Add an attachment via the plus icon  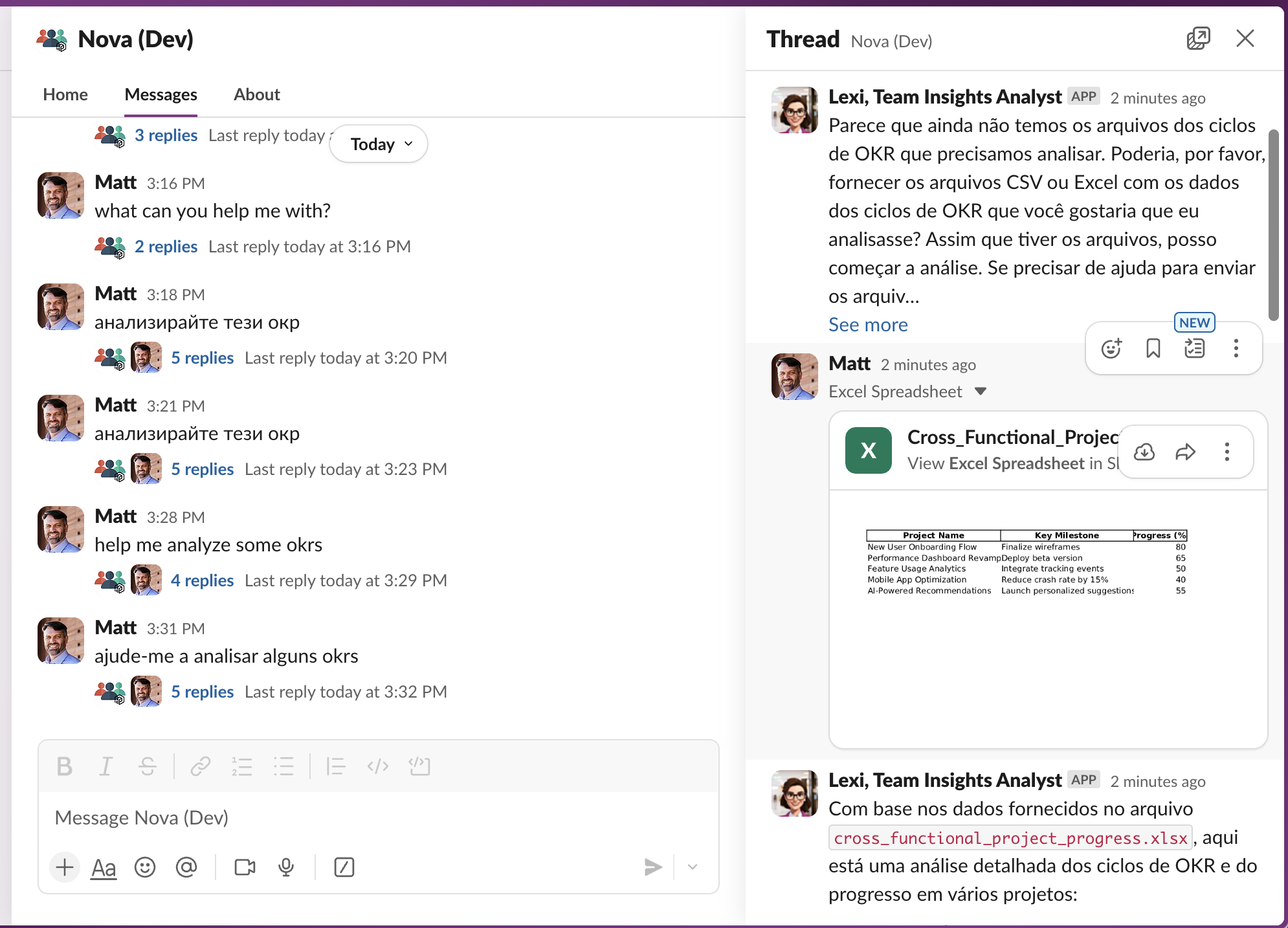pyautogui.click(x=65, y=867)
